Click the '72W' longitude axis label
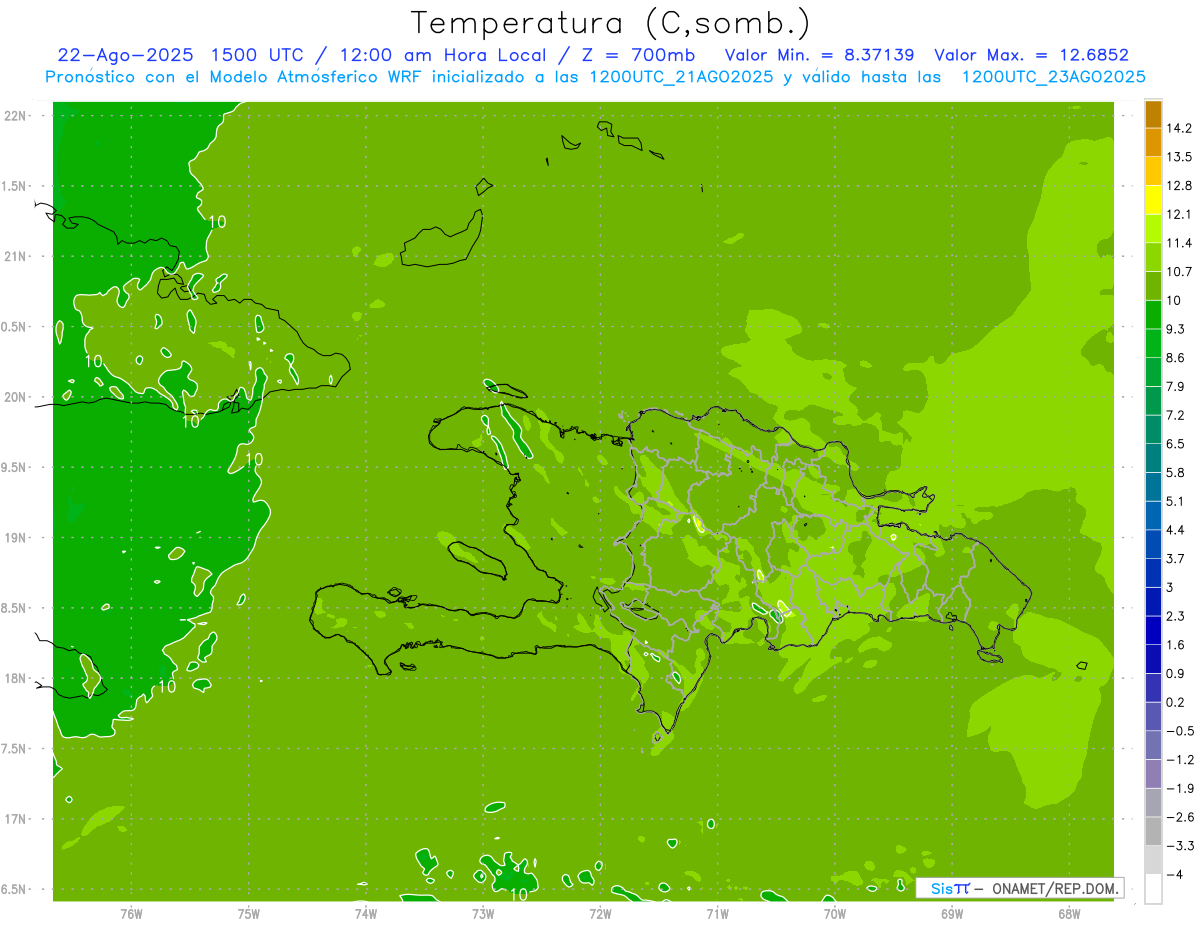The height and width of the screenshot is (927, 1200). [600, 913]
